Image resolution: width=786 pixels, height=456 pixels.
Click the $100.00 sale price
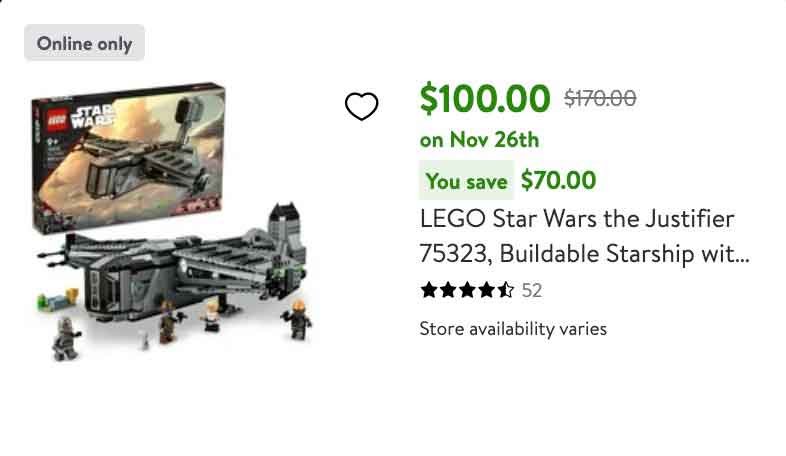click(x=485, y=98)
